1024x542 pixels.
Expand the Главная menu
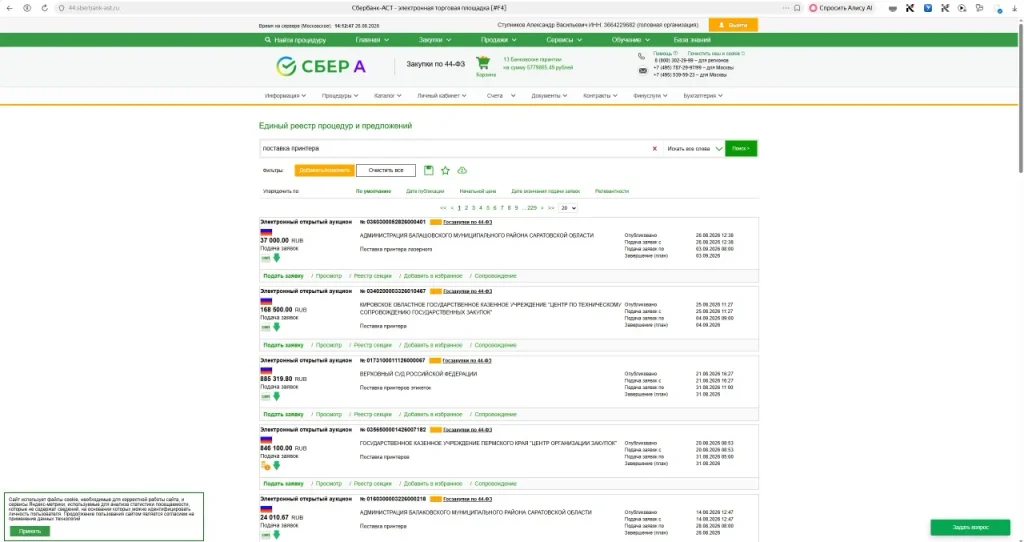372,40
